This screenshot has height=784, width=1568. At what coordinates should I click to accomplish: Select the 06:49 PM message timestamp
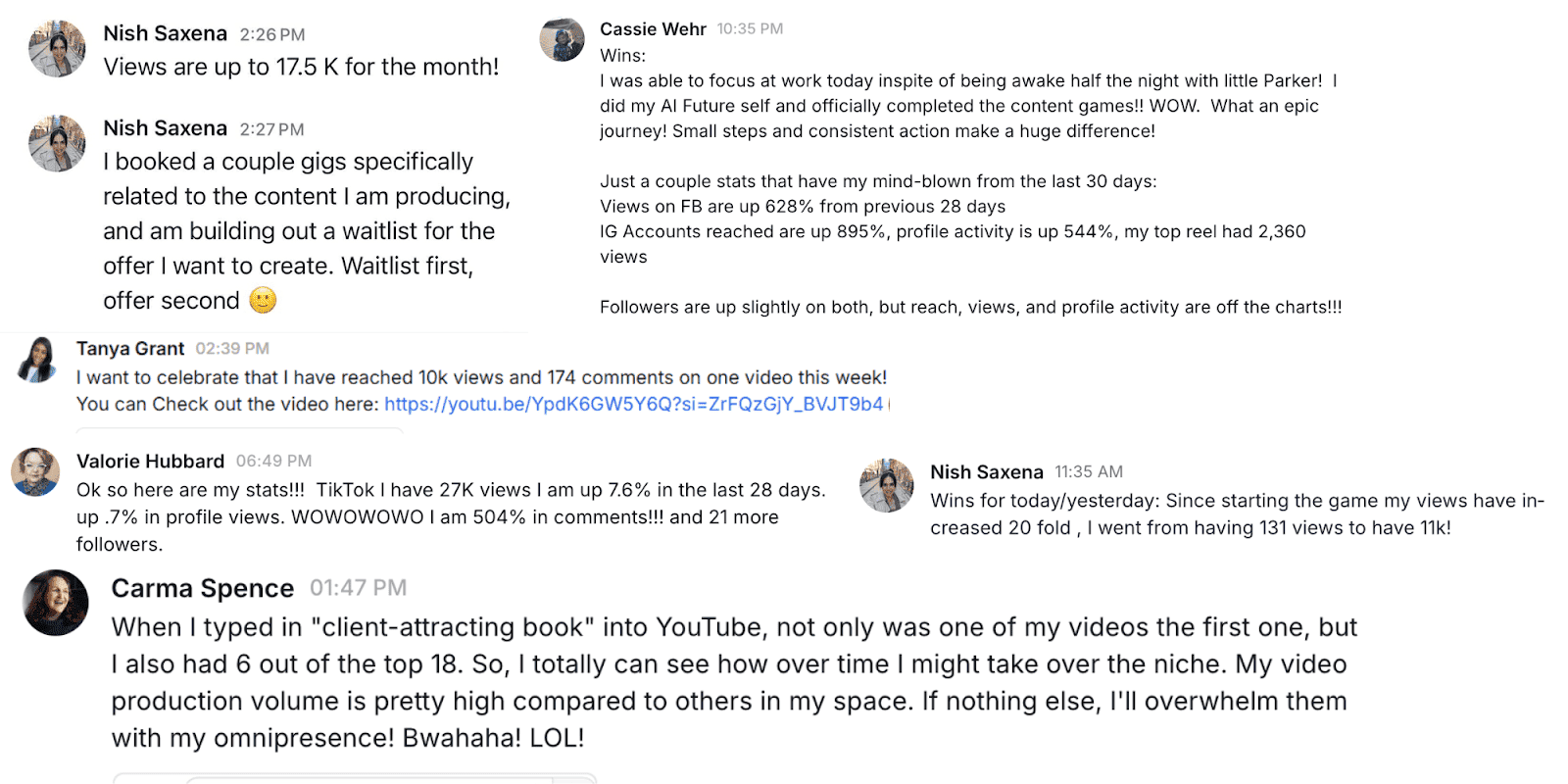(x=273, y=462)
